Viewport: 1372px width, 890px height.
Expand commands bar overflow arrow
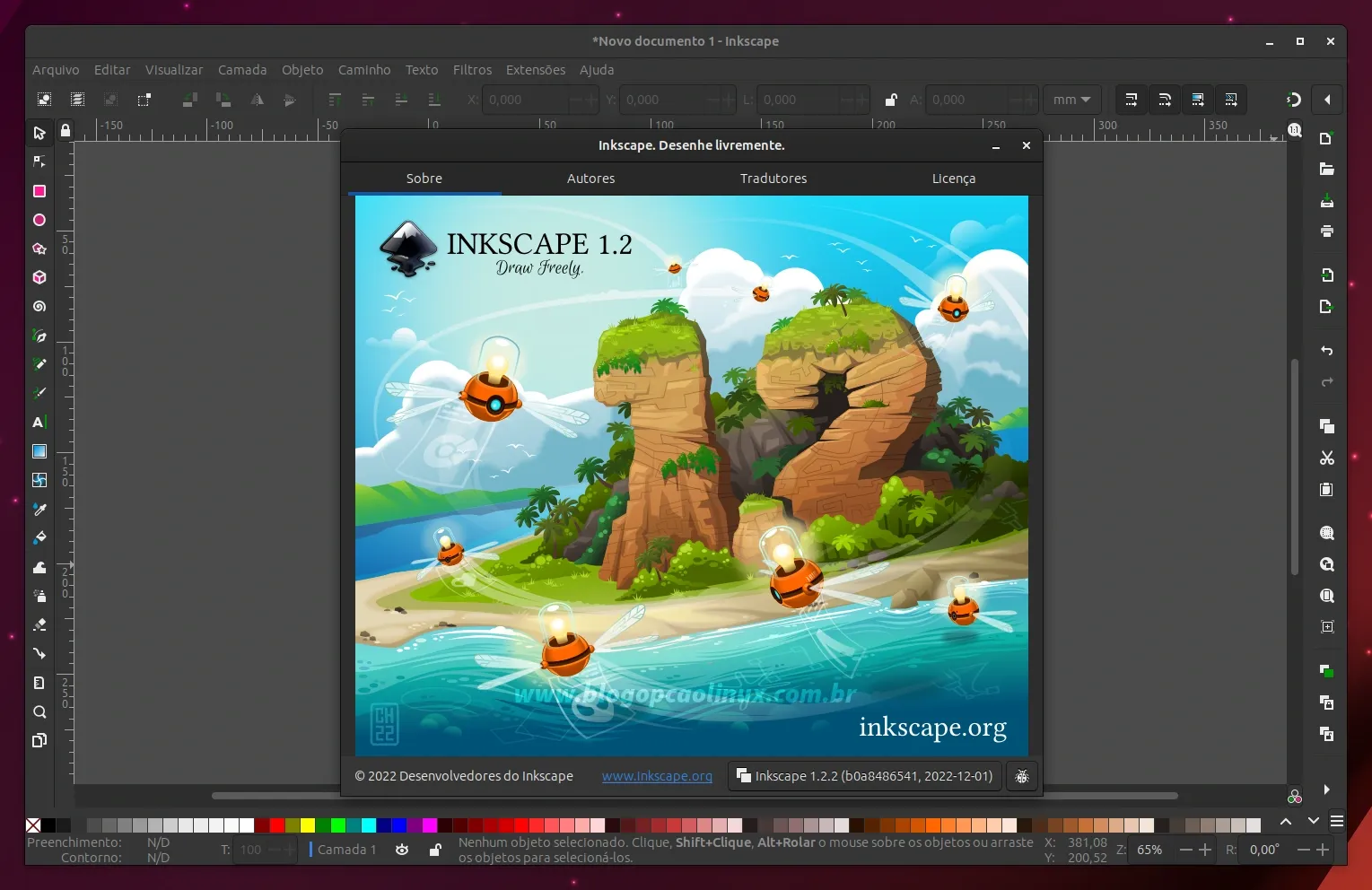pos(1327,790)
